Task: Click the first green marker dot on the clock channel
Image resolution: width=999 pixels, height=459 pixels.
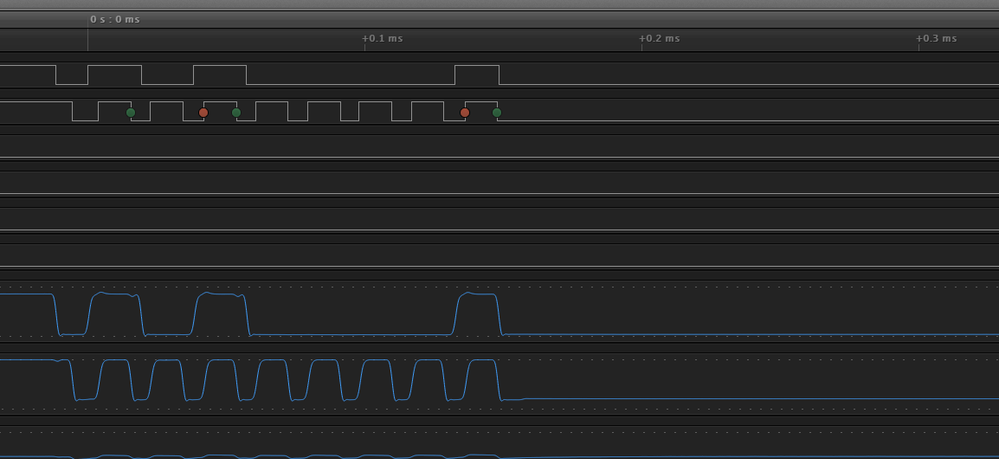Action: pyautogui.click(x=131, y=113)
